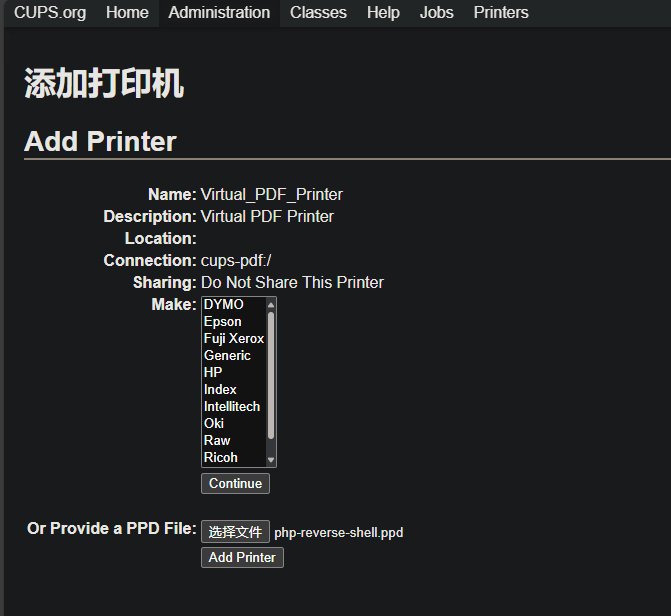Select Generic printer make

coord(227,356)
